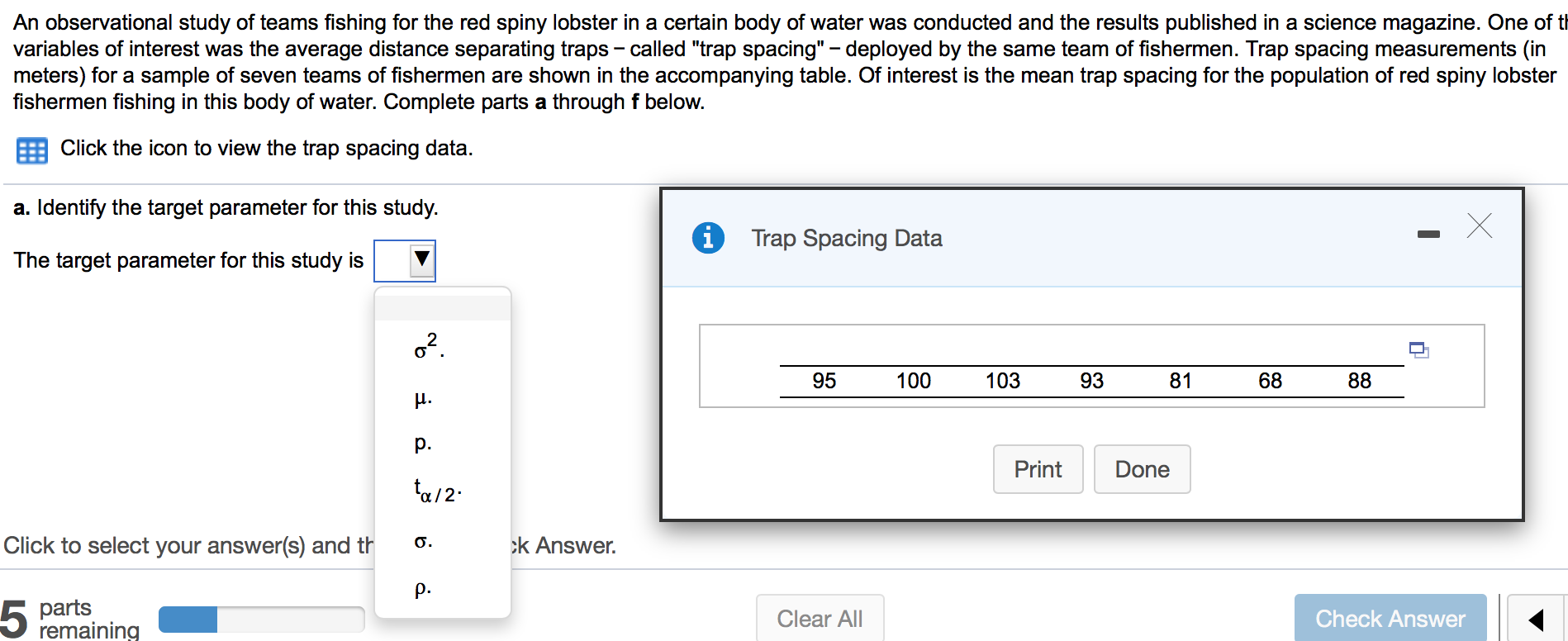
Task: Click the blue info icon in dialog
Action: 708,238
